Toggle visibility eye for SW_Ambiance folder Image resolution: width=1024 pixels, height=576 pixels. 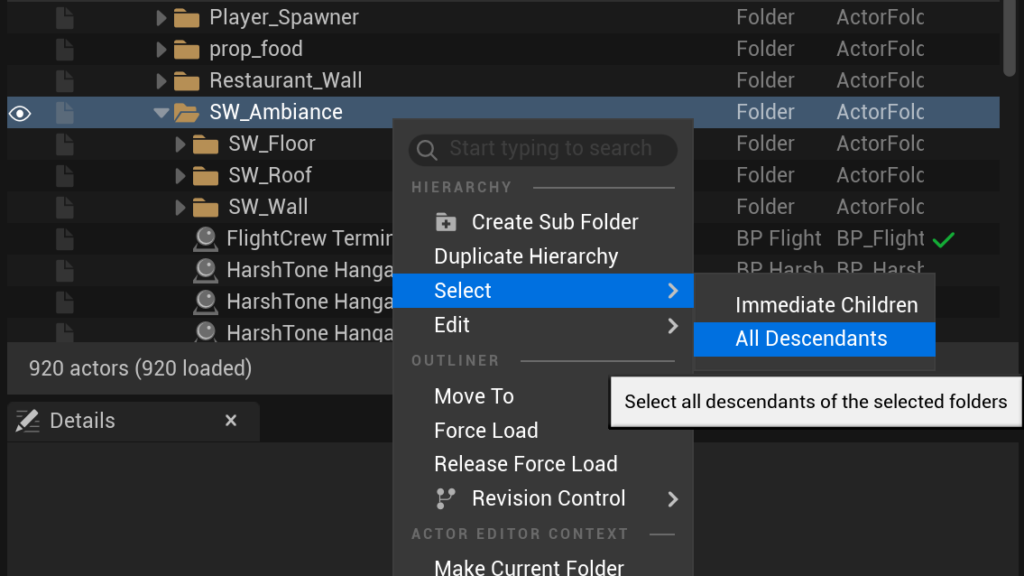[x=20, y=113]
